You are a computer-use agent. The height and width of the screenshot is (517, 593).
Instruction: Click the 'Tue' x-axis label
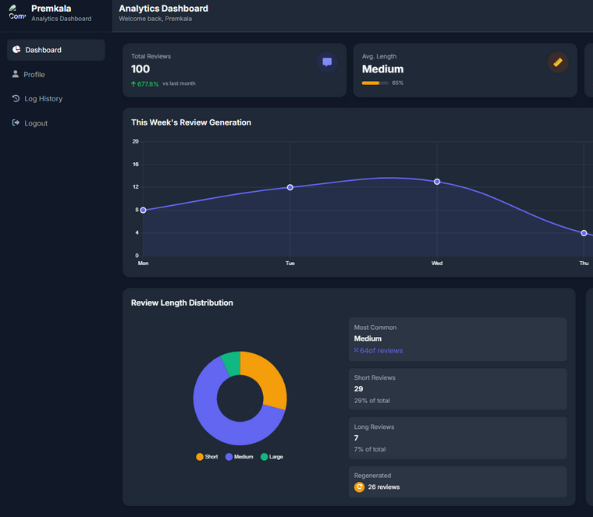(290, 263)
